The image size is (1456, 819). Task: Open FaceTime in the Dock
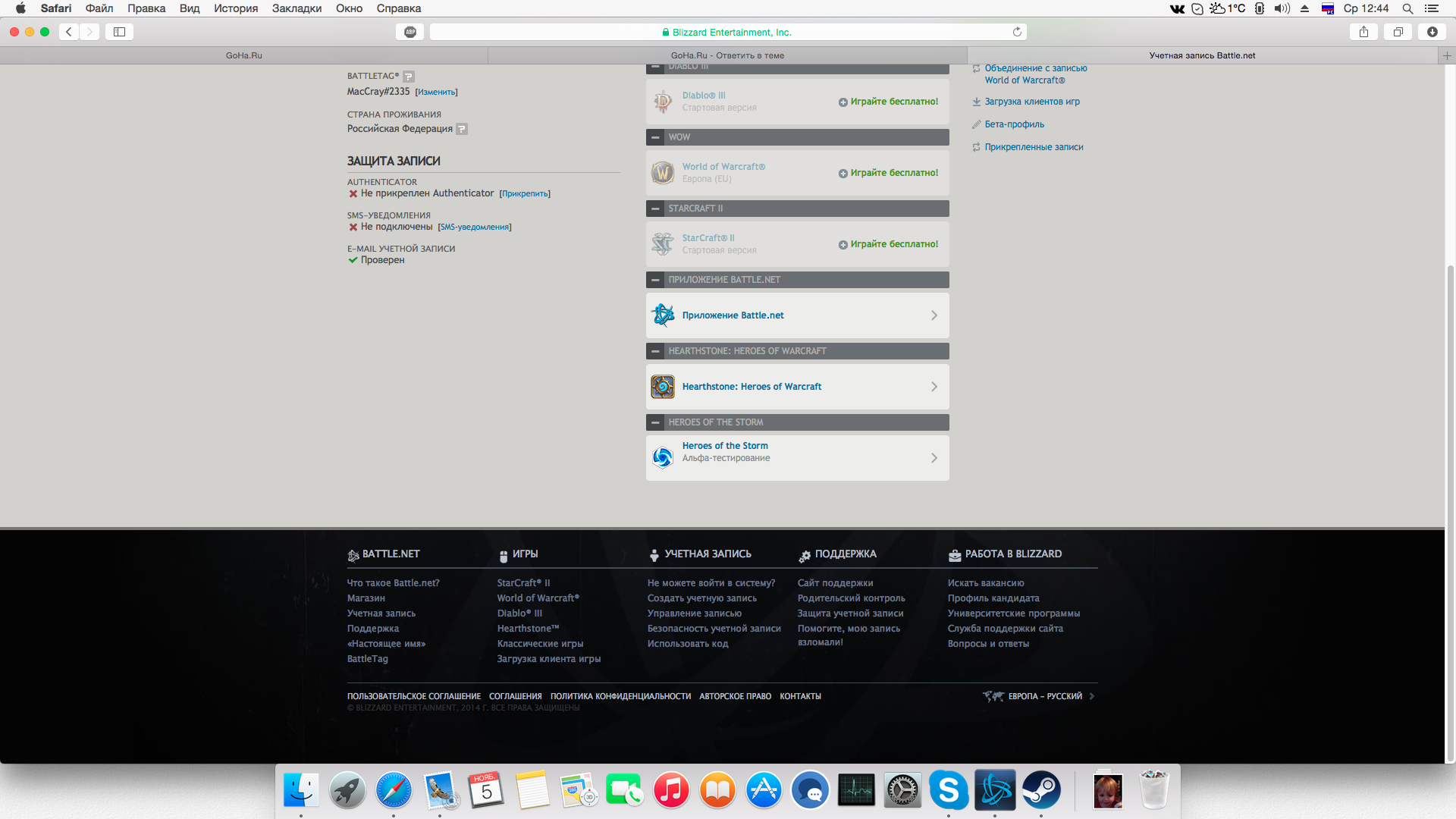(x=625, y=790)
